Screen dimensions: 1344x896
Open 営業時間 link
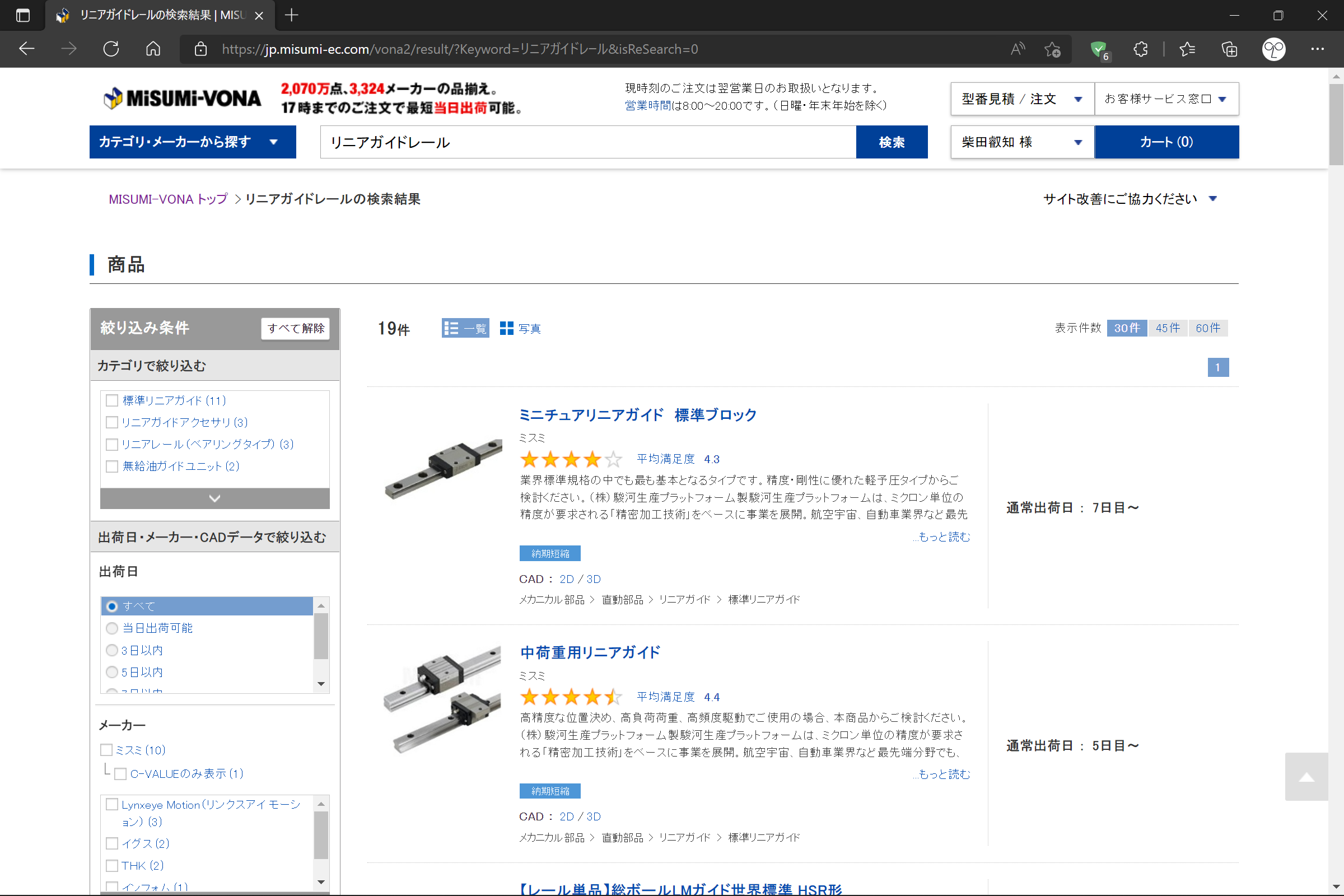pyautogui.click(x=648, y=105)
